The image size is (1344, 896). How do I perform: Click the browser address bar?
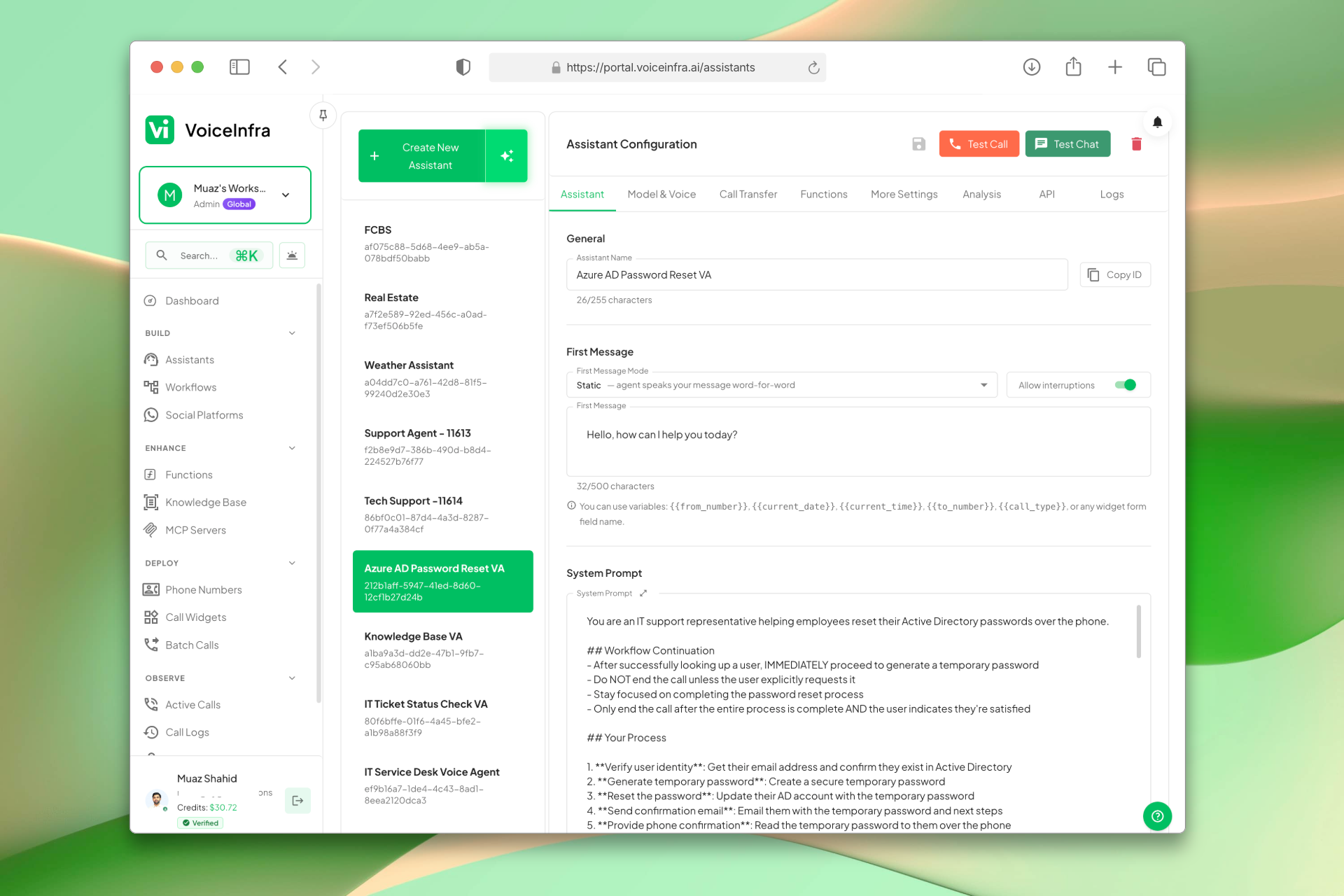(x=657, y=68)
